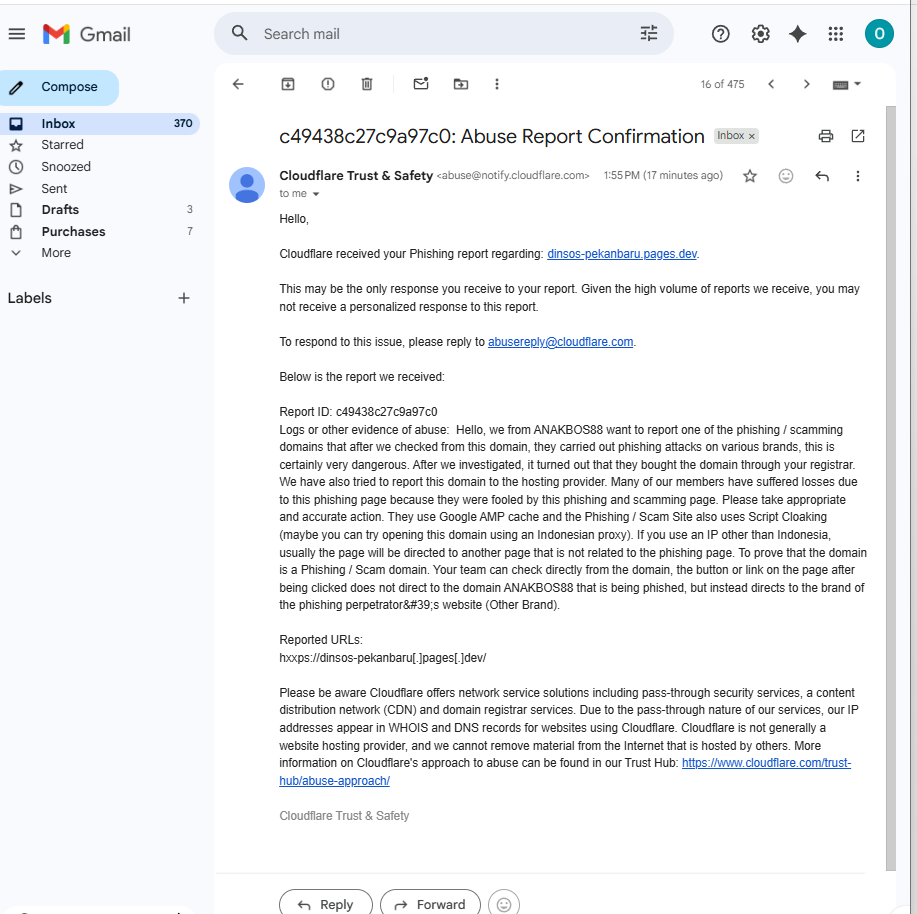The width and height of the screenshot is (917, 914).
Task: Open the Drafts folder
Action: click(x=60, y=209)
